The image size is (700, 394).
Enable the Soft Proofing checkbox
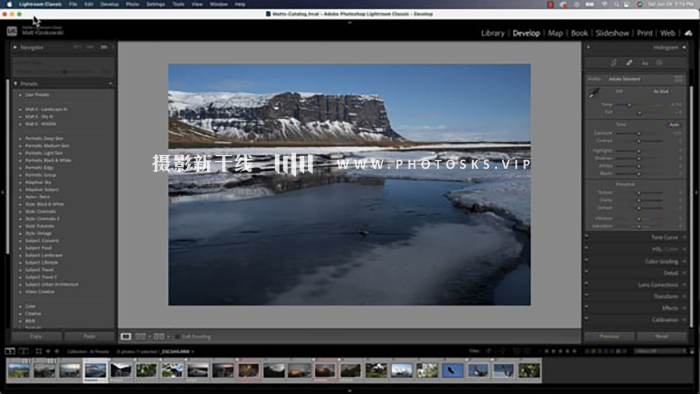pyautogui.click(x=178, y=336)
